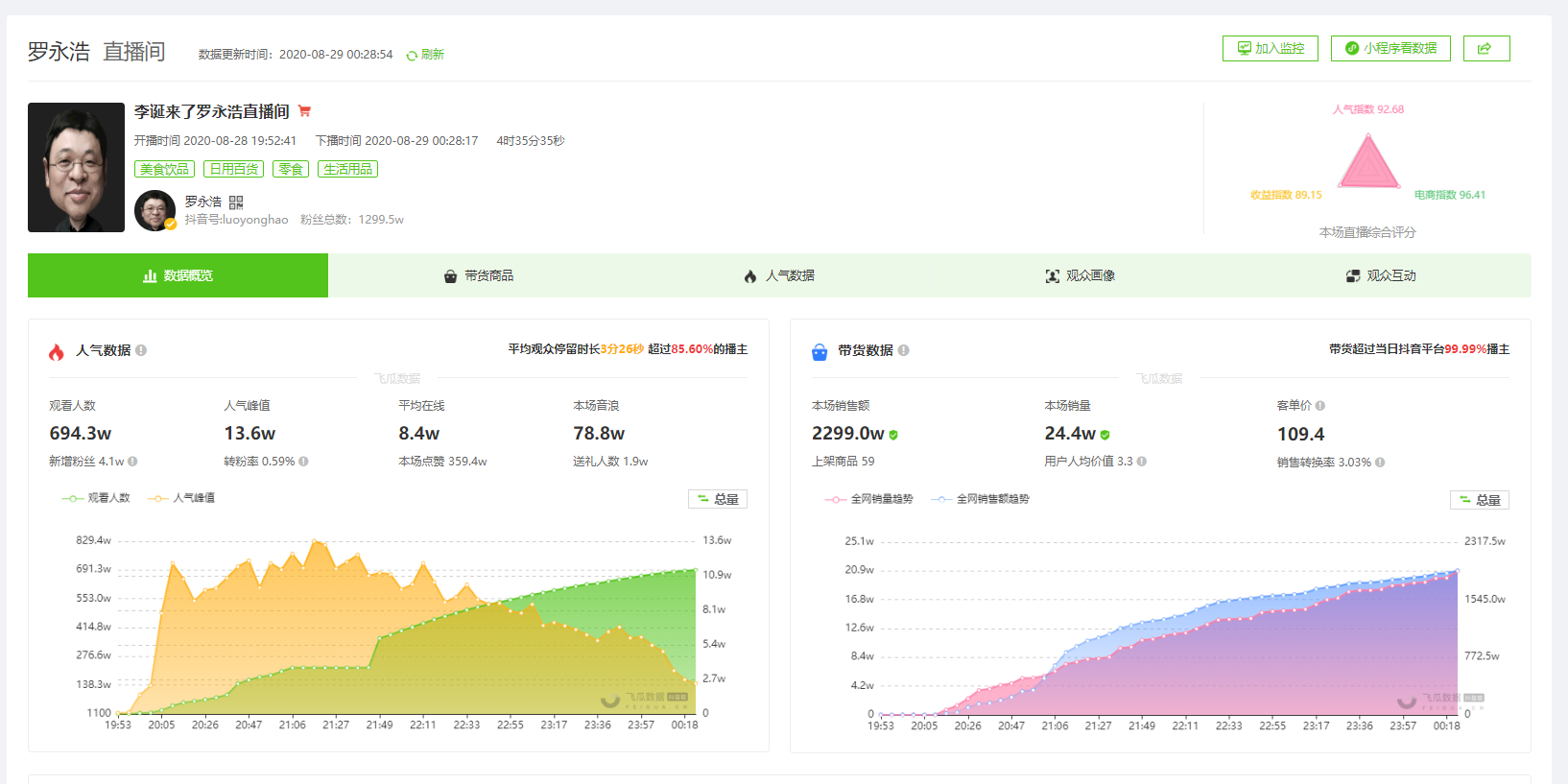Click the 收益指数 89.15 label
The width and height of the screenshot is (1568, 784).
(x=1286, y=195)
